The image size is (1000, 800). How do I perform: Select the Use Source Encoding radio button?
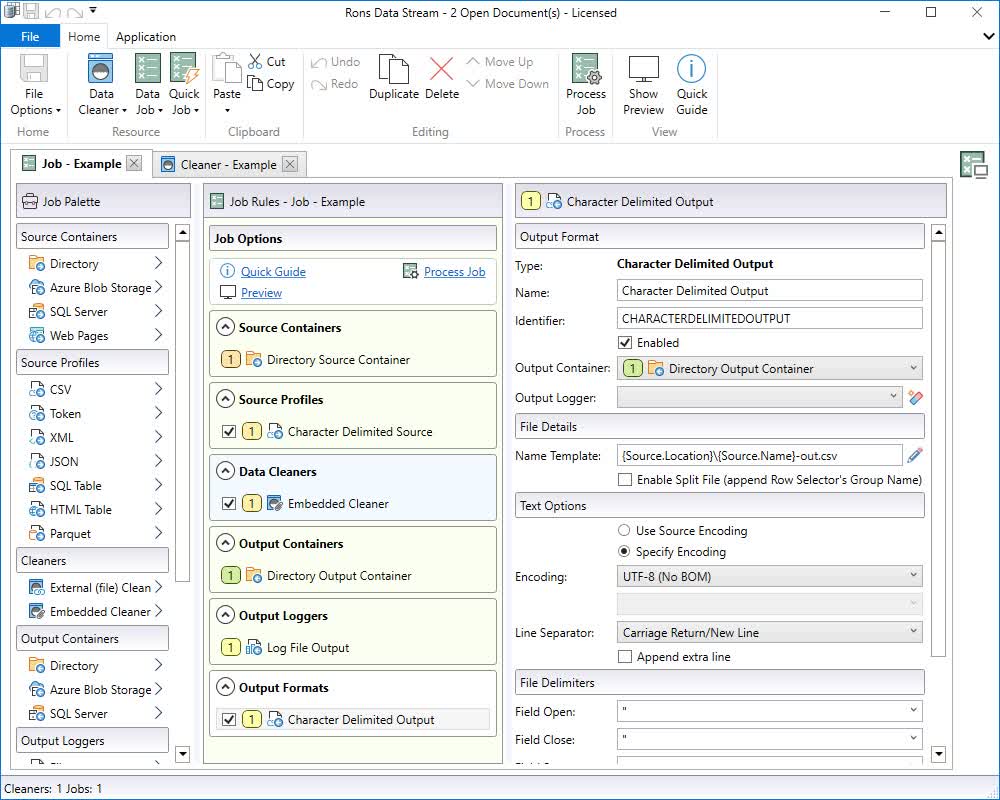[x=623, y=530]
